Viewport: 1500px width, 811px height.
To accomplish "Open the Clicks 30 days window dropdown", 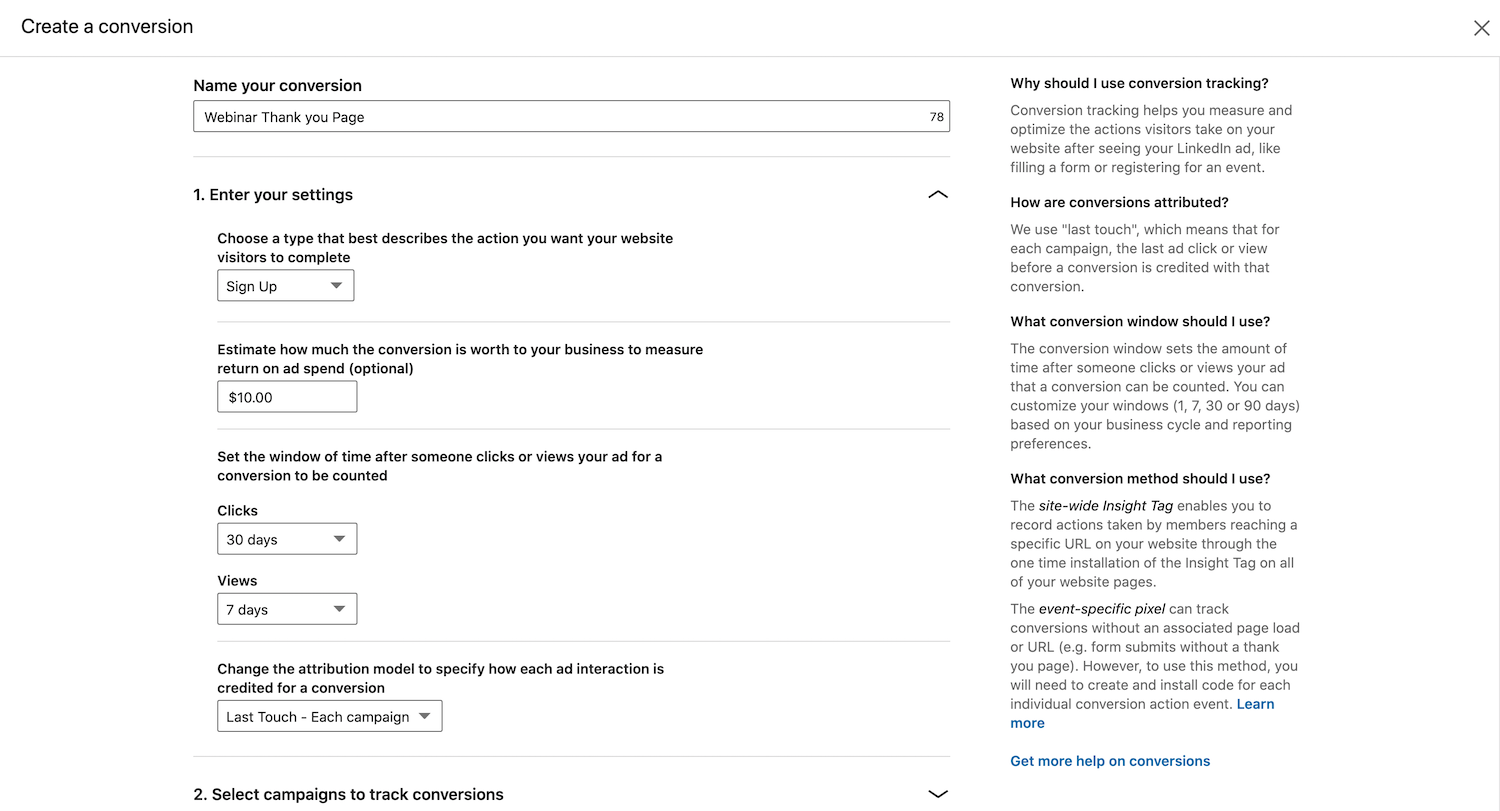I will 287,539.
